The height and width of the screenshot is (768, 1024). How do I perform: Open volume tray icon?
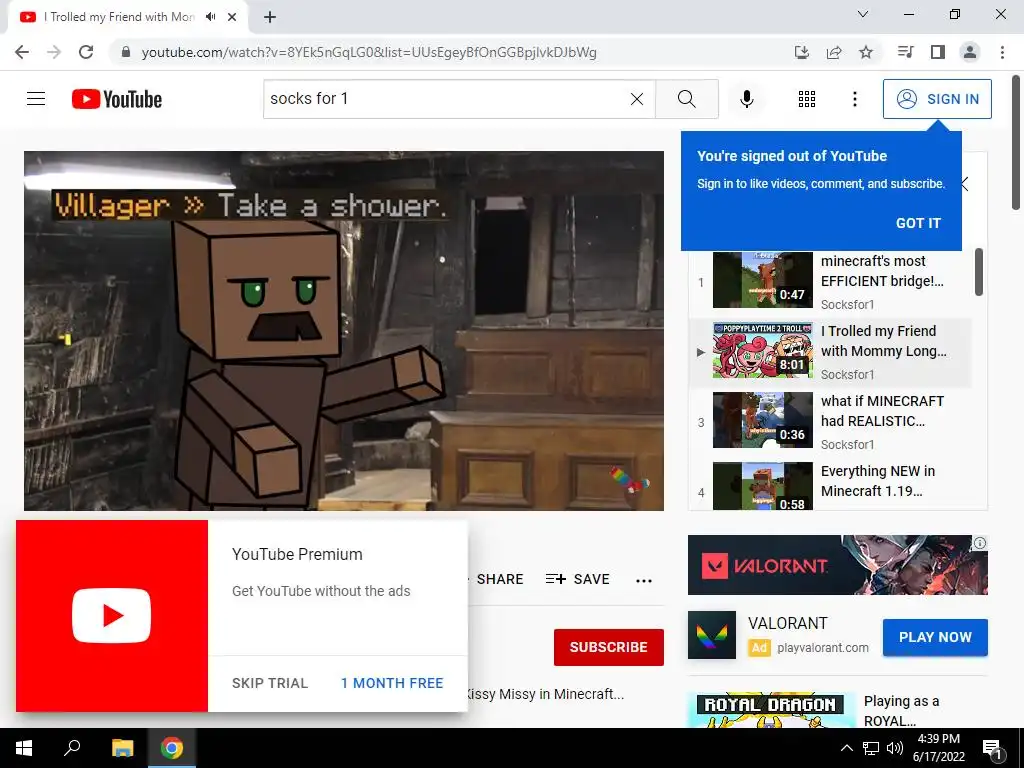[x=895, y=748]
